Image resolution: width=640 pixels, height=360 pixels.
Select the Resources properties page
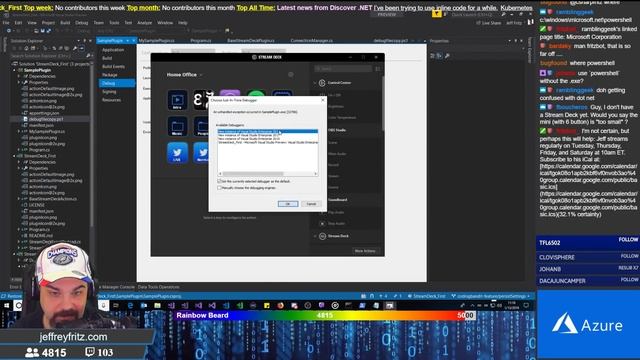111,100
